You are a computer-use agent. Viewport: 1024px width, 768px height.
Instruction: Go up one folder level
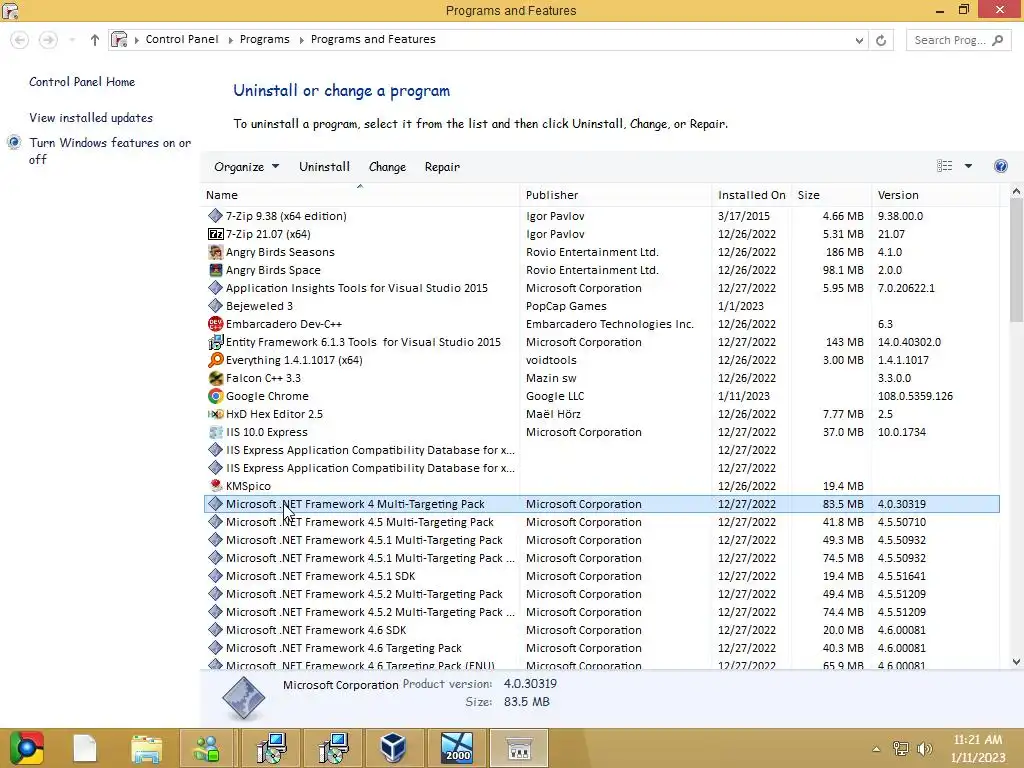95,40
